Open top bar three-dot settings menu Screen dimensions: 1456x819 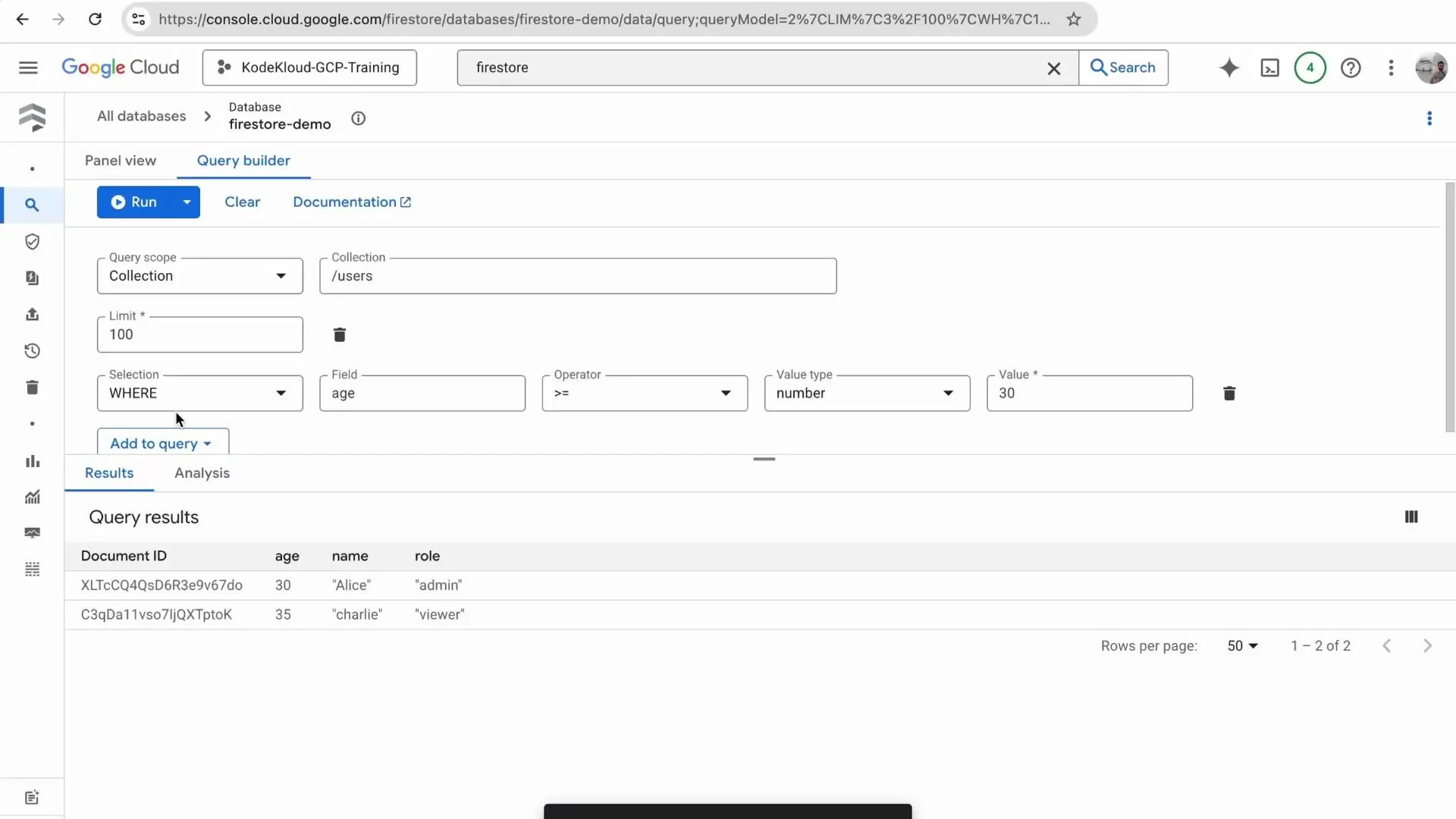pyautogui.click(x=1391, y=67)
